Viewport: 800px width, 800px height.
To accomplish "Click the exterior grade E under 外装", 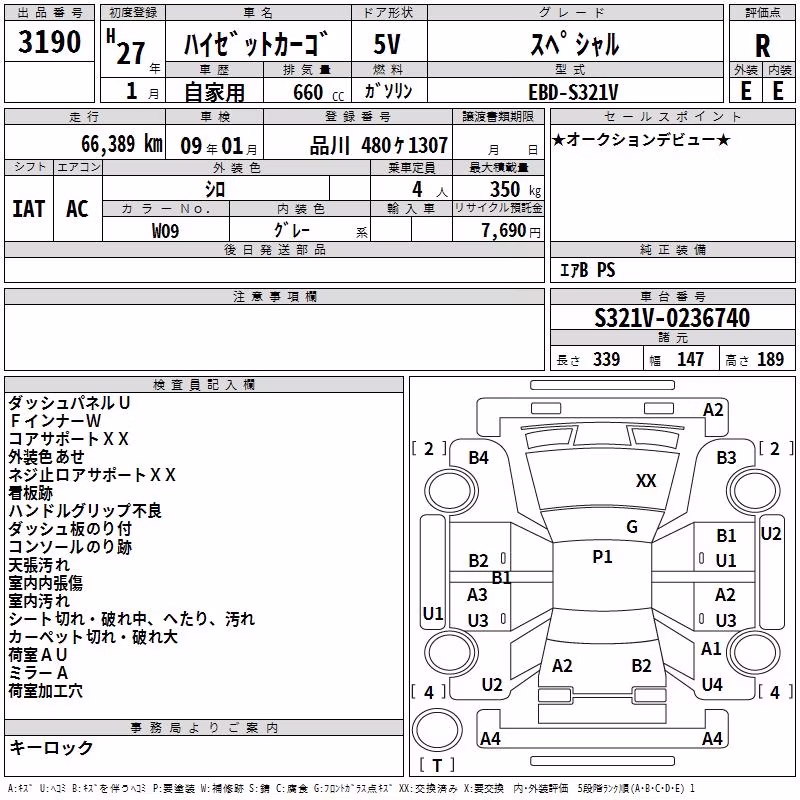I will (745, 91).
